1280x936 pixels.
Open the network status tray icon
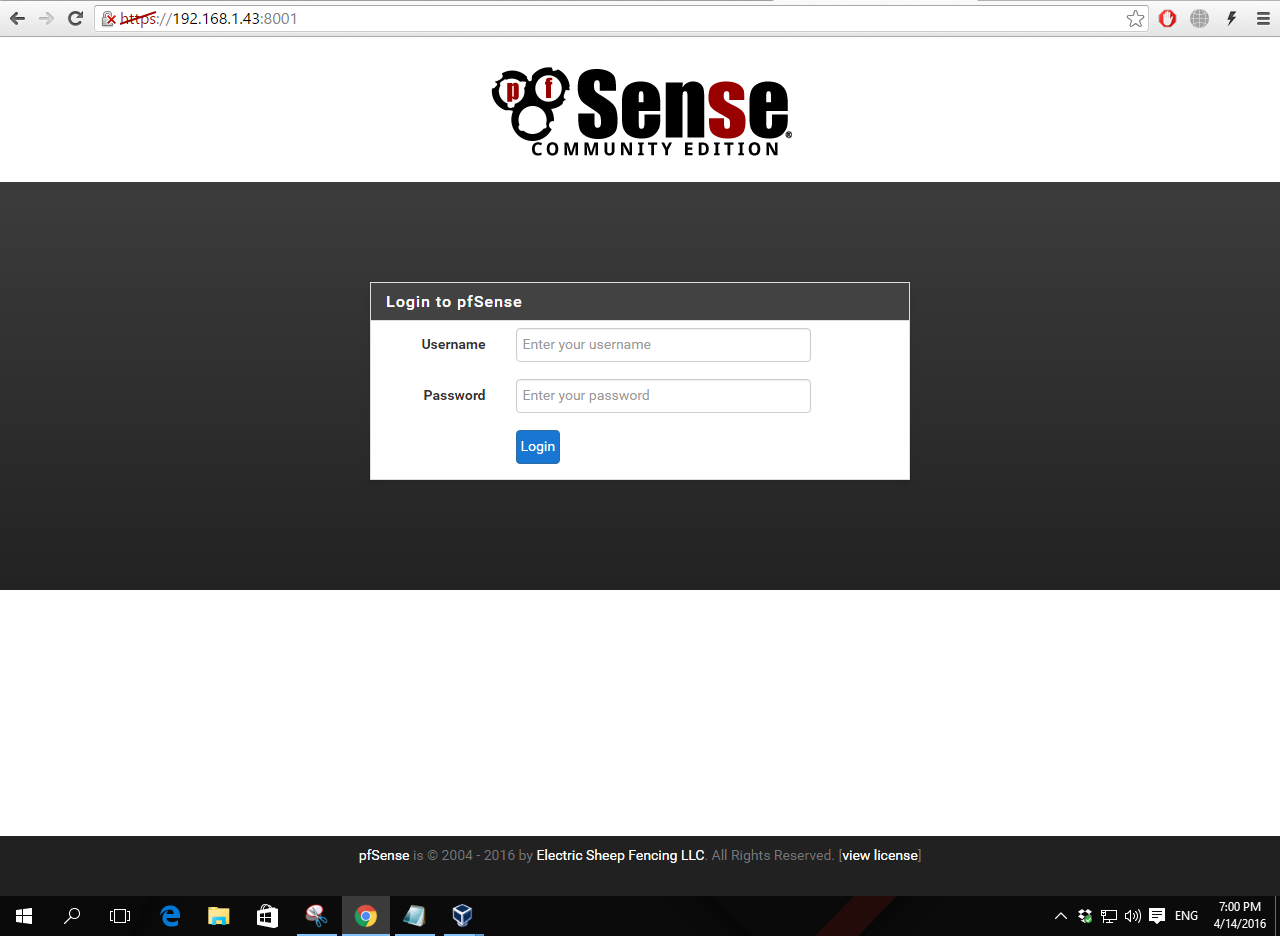click(x=1109, y=915)
